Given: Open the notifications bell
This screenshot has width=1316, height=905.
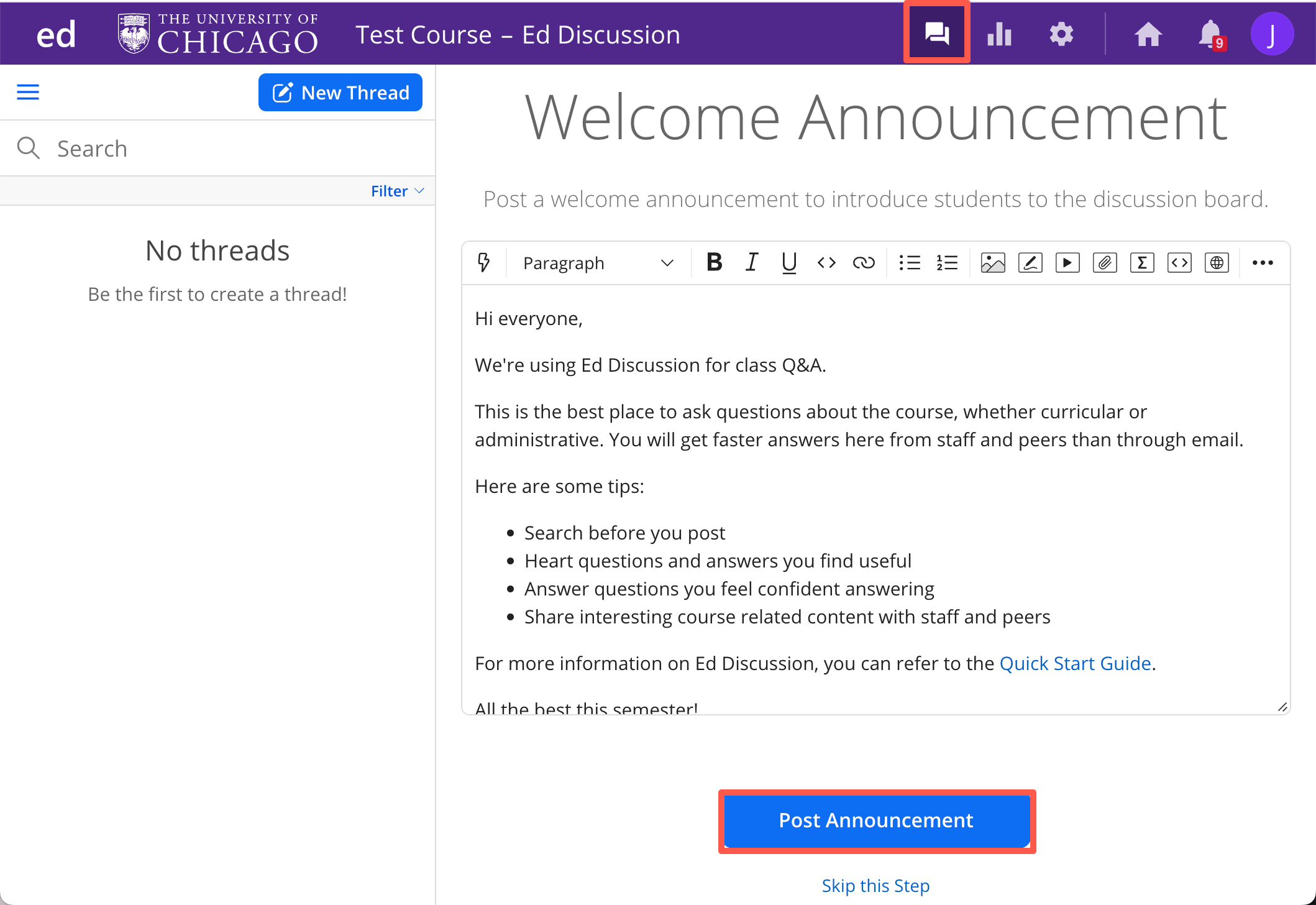Looking at the screenshot, I should tap(1208, 34).
